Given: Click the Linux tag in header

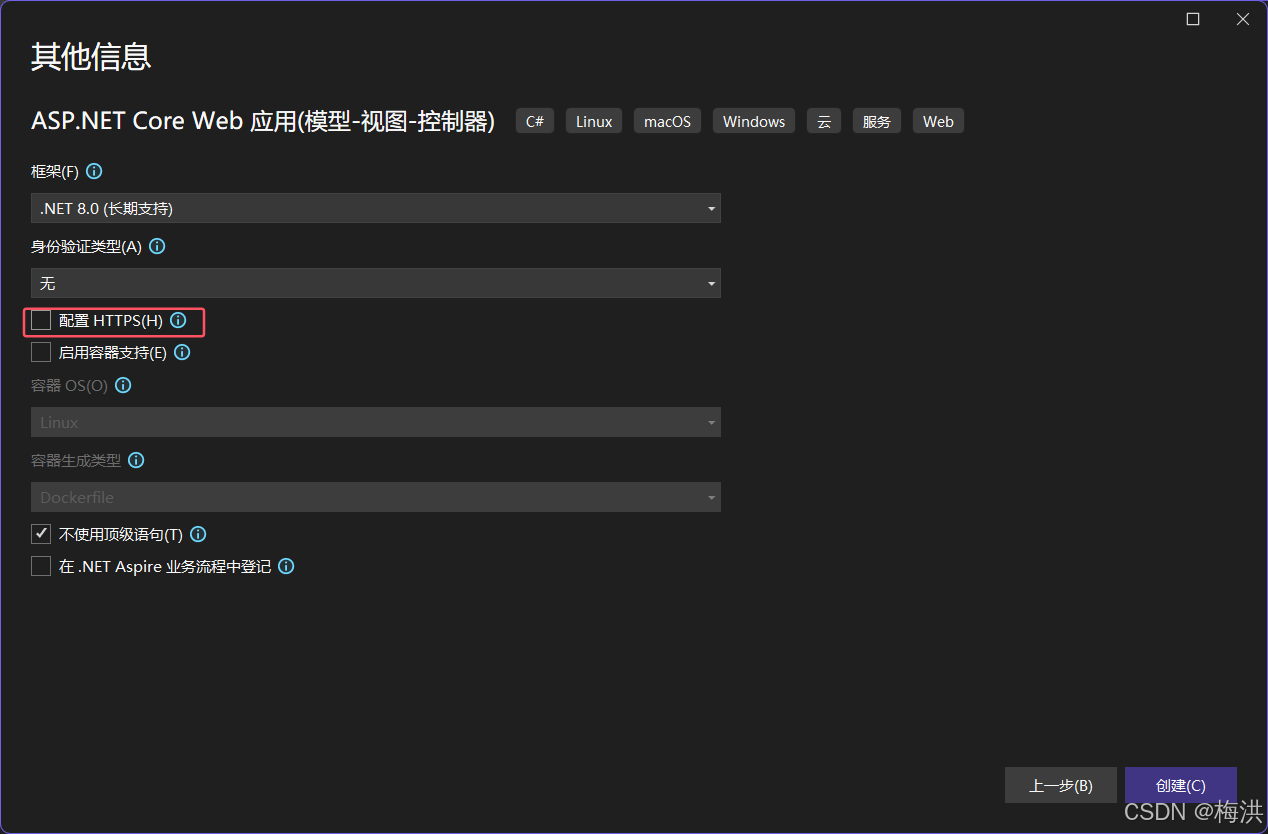Looking at the screenshot, I should [x=594, y=121].
